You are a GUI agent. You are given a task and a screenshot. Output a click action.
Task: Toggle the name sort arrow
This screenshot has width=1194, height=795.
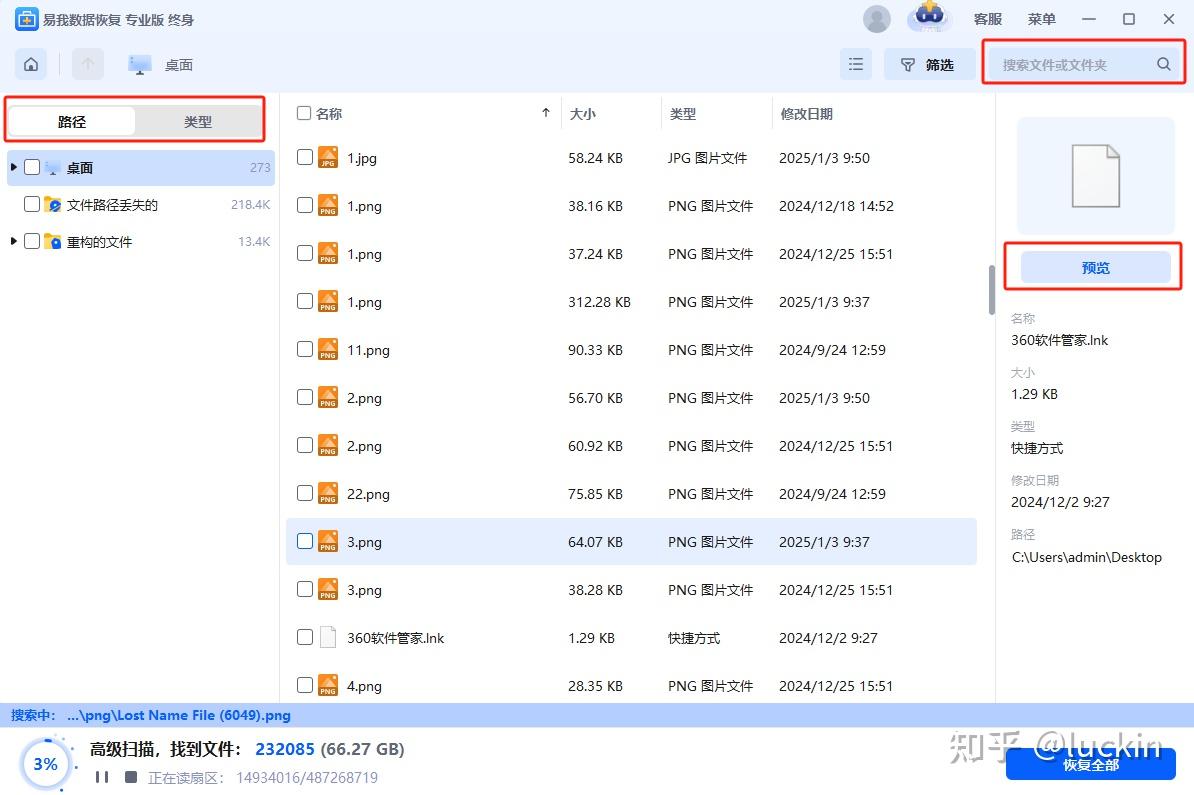click(x=546, y=113)
